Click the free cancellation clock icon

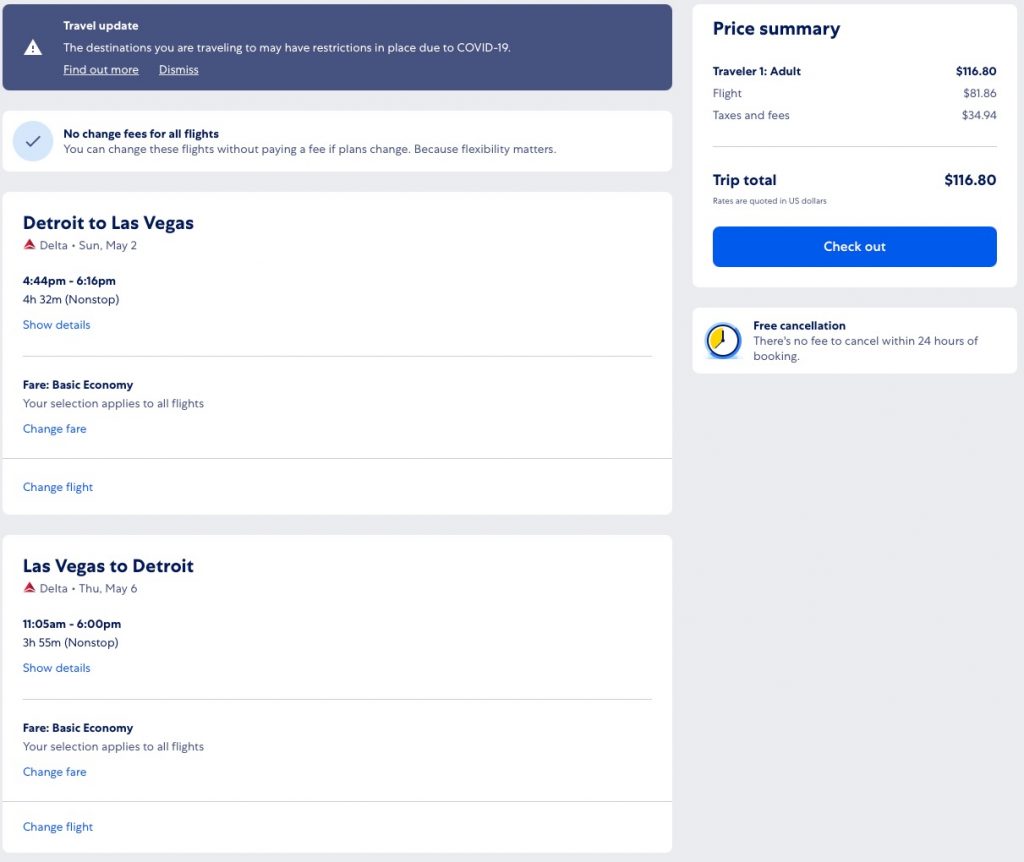coord(723,340)
